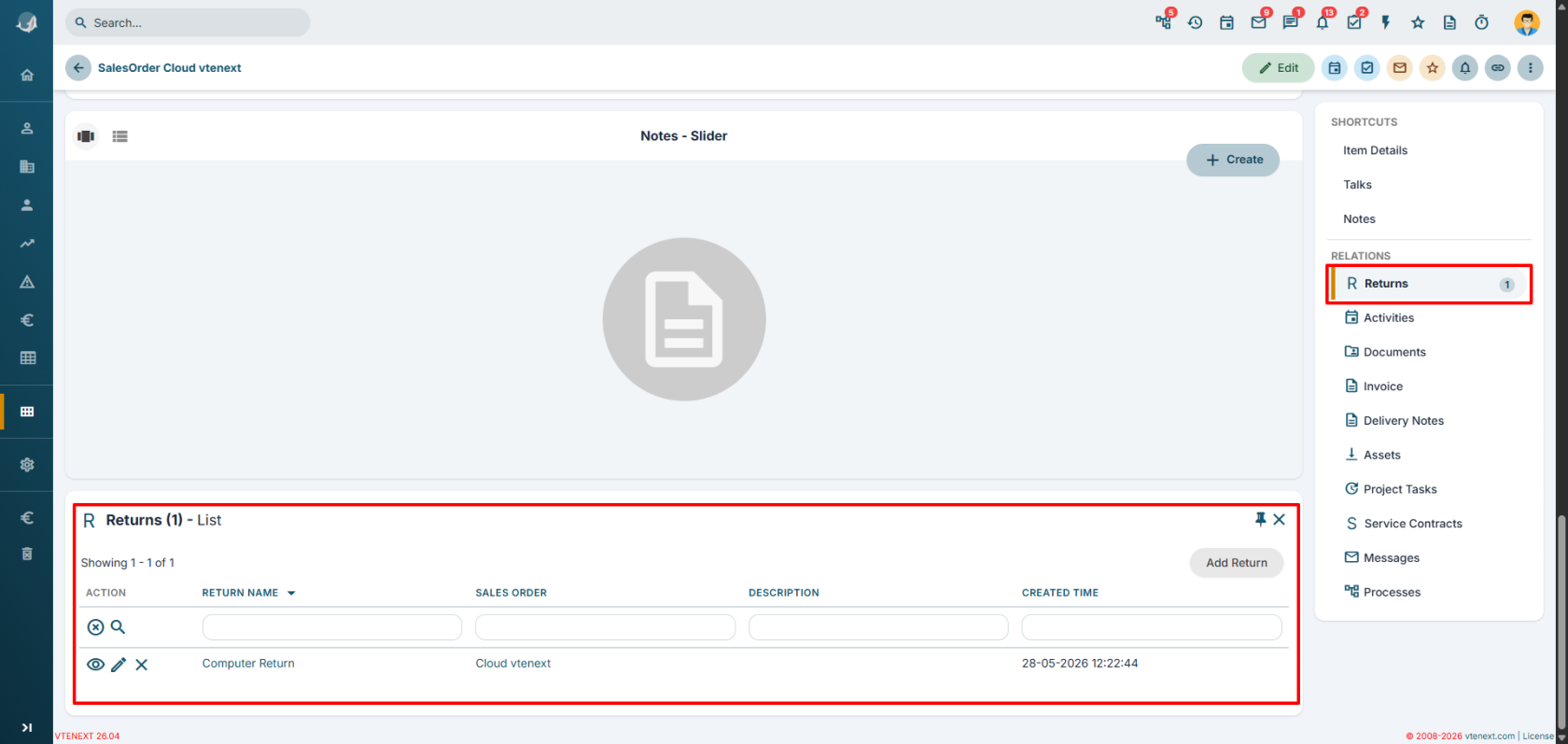Open the recent history clock icon

click(x=1195, y=22)
